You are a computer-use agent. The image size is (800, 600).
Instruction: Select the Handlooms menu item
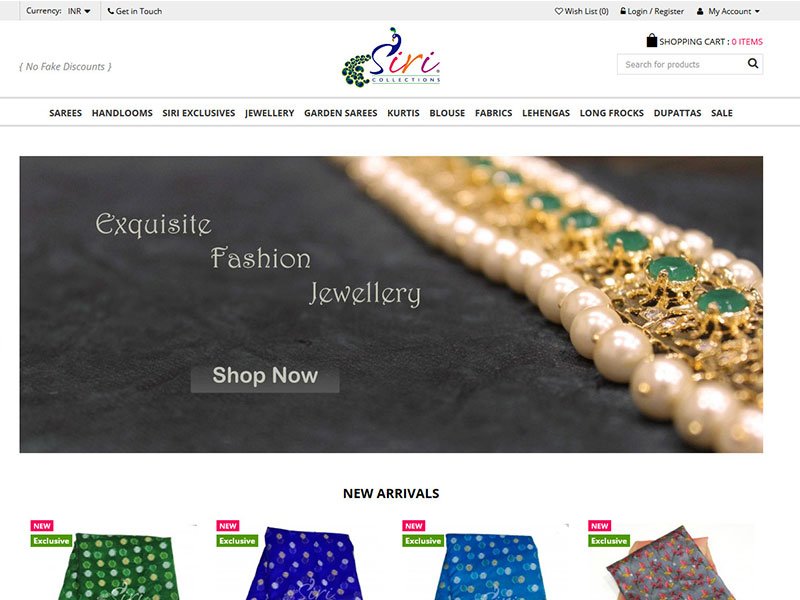pos(122,113)
